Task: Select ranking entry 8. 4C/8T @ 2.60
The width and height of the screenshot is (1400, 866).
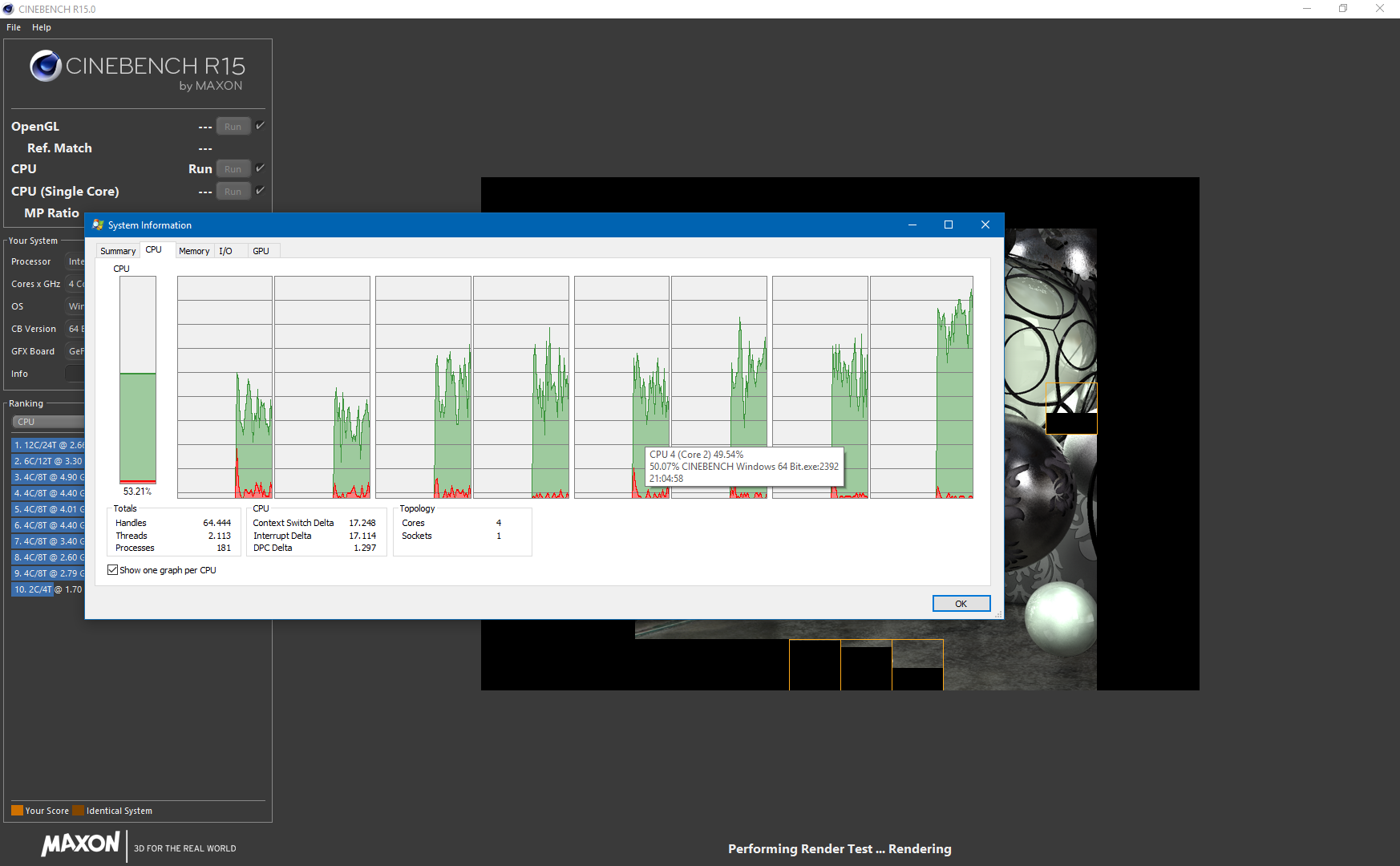Action: 48,557
